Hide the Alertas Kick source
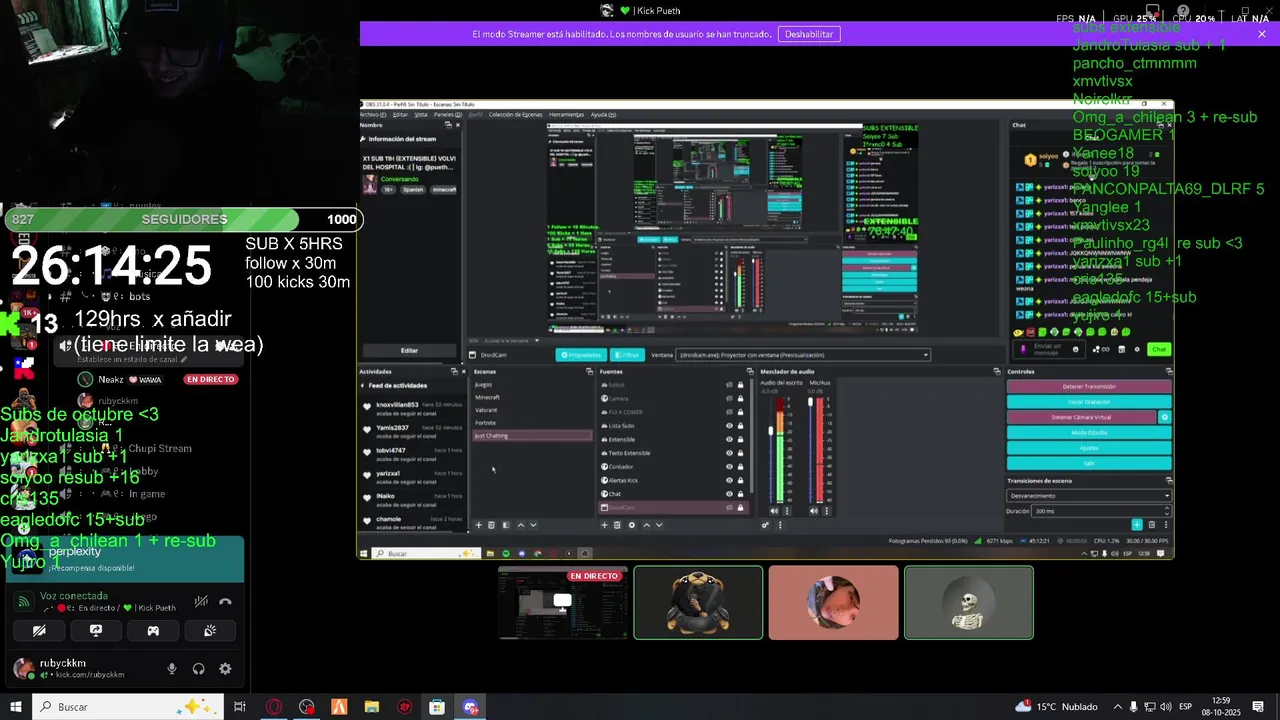Screen dimensions: 1280x720 (x=729, y=480)
